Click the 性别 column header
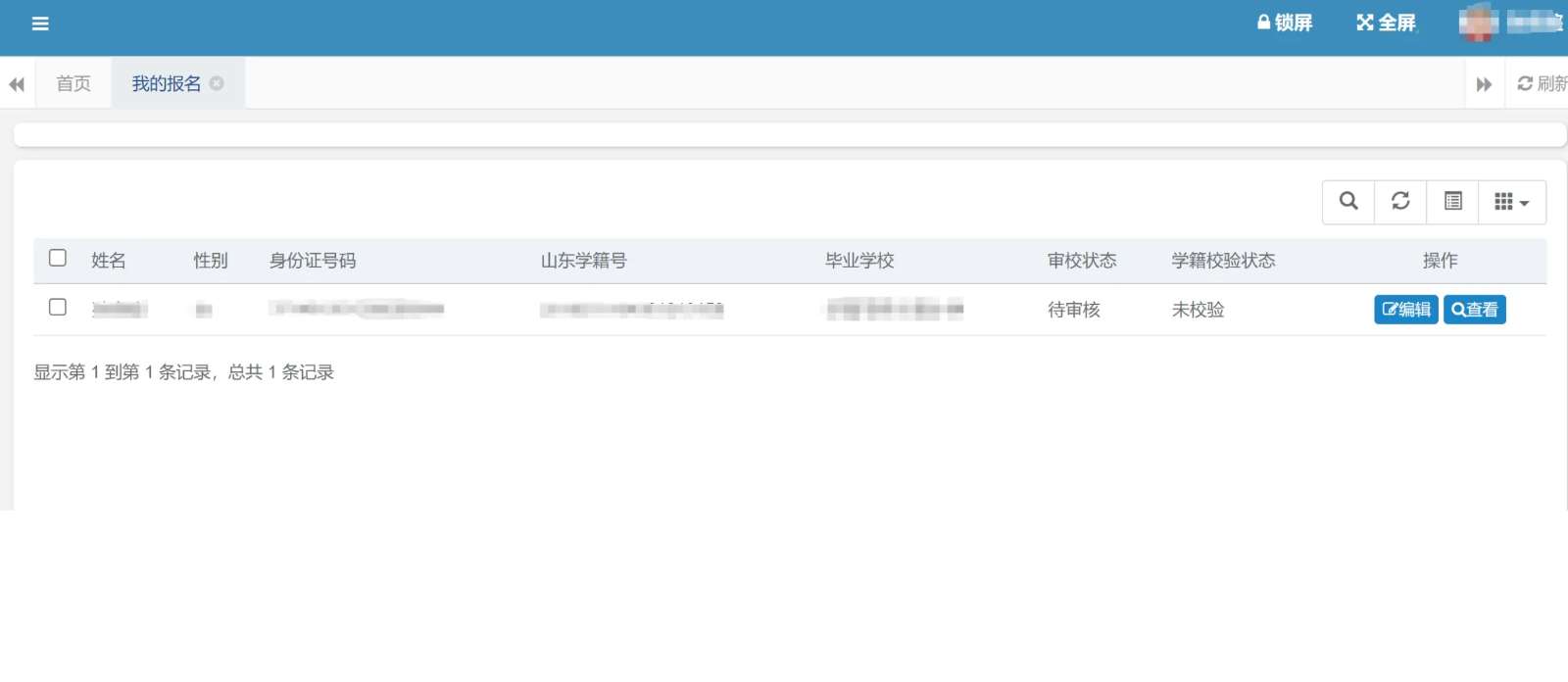This screenshot has width=1568, height=682. tap(211, 261)
